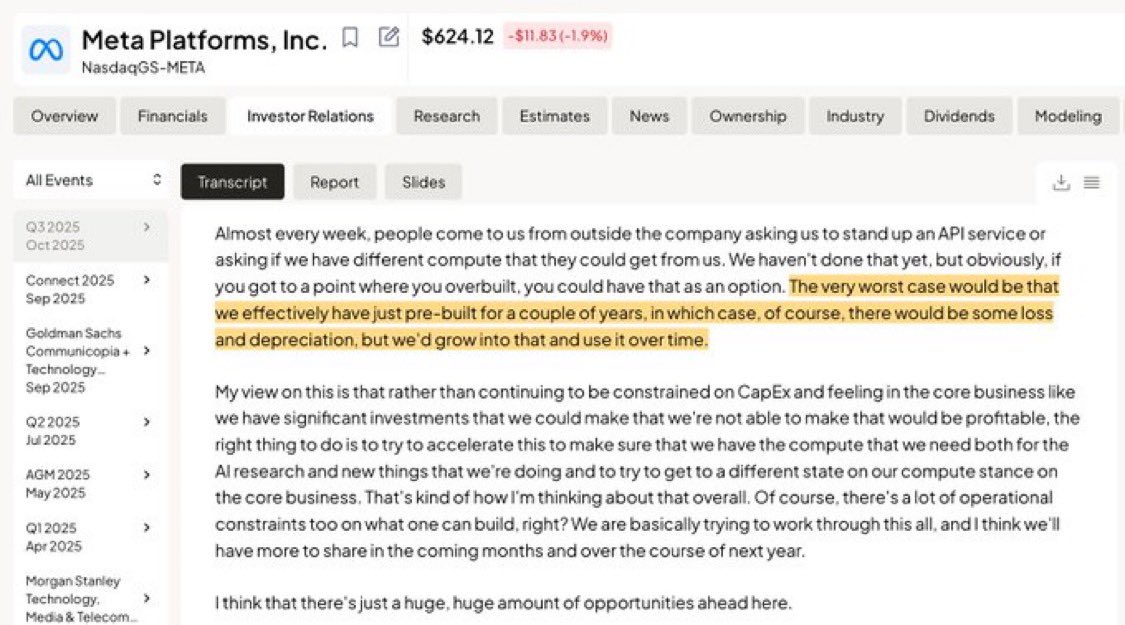This screenshot has width=1125, height=625.
Task: Select the Transcript view button
Action: 232,182
